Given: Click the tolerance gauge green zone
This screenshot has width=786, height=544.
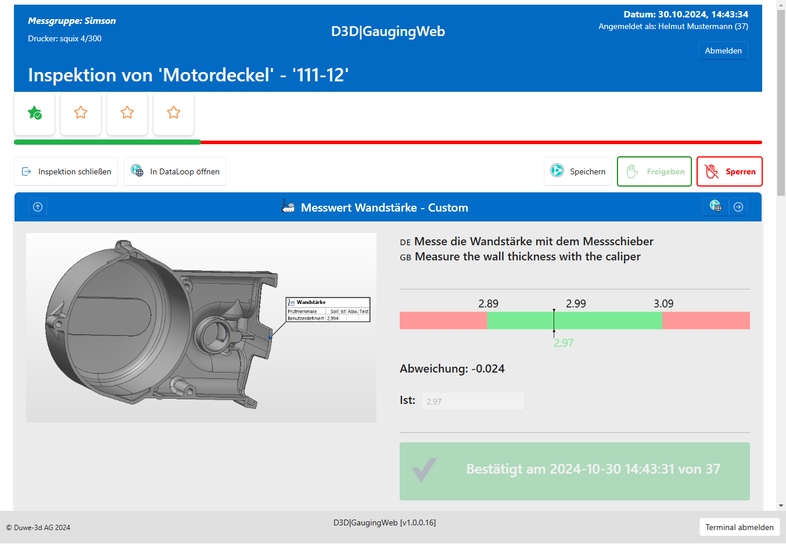Looking at the screenshot, I should point(574,320).
